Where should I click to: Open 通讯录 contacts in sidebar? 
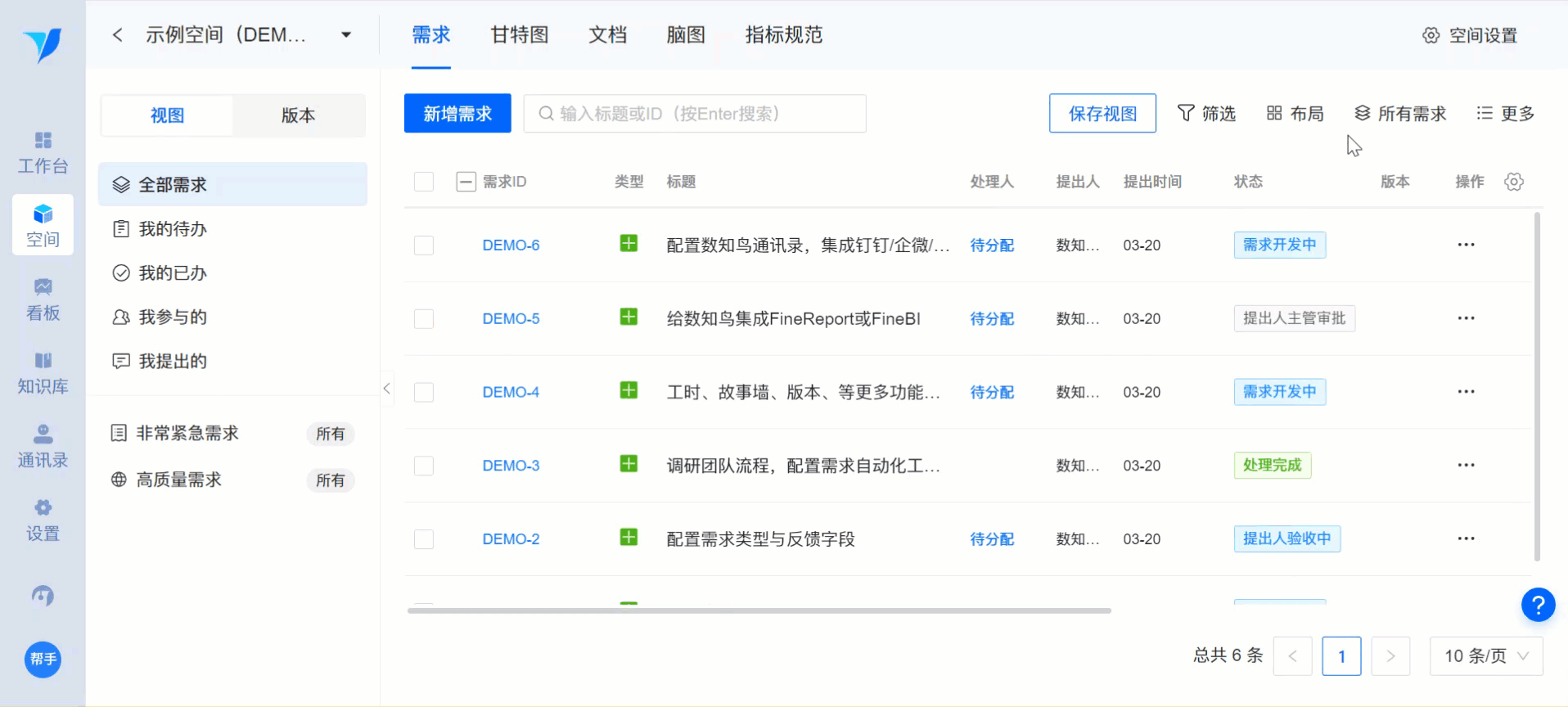(43, 447)
